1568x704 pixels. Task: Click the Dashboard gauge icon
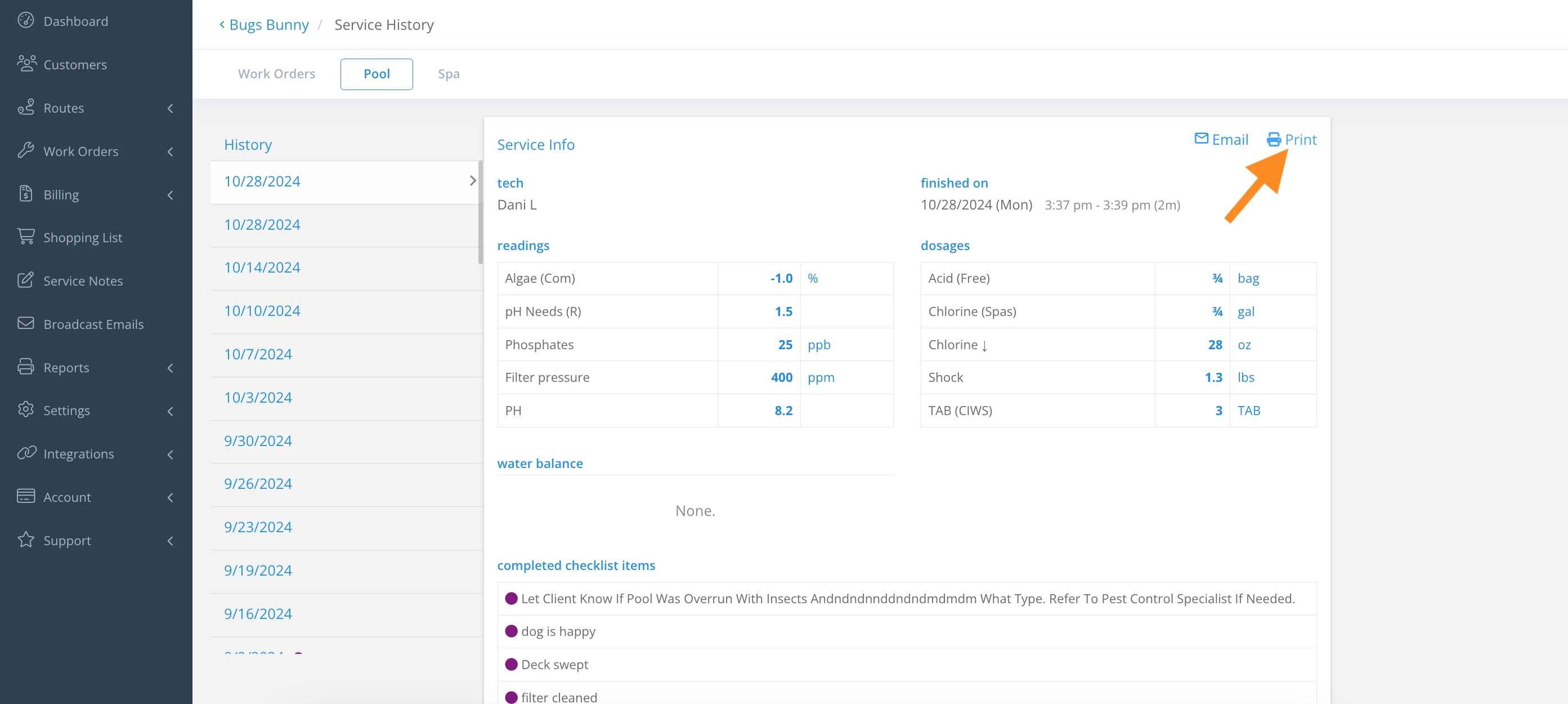click(x=25, y=21)
